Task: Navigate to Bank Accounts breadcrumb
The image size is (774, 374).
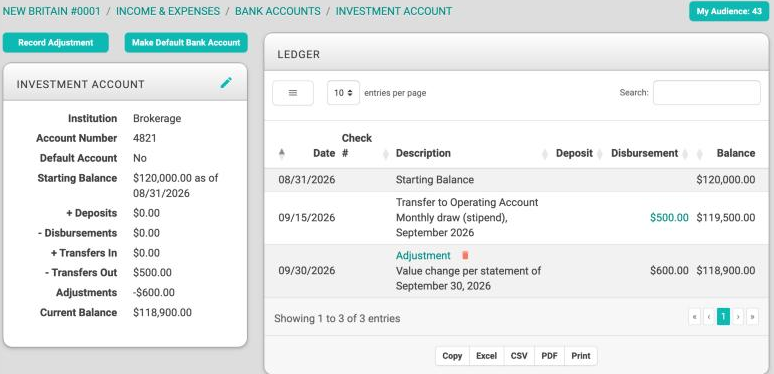Action: click(x=277, y=11)
